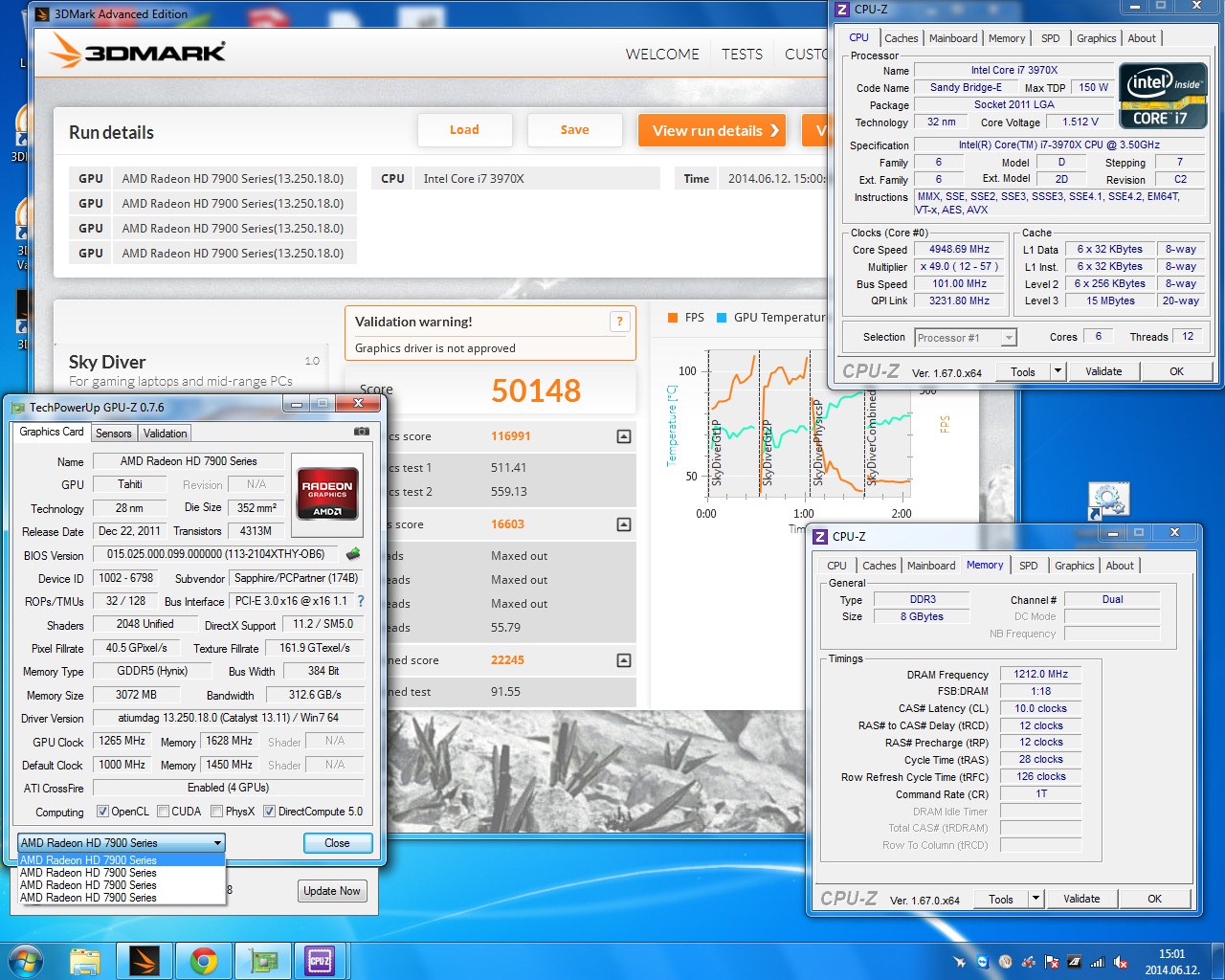Select the highlighted AMD Radeon entry in the dropdown list
This screenshot has height=980, width=1225.
tap(122, 860)
